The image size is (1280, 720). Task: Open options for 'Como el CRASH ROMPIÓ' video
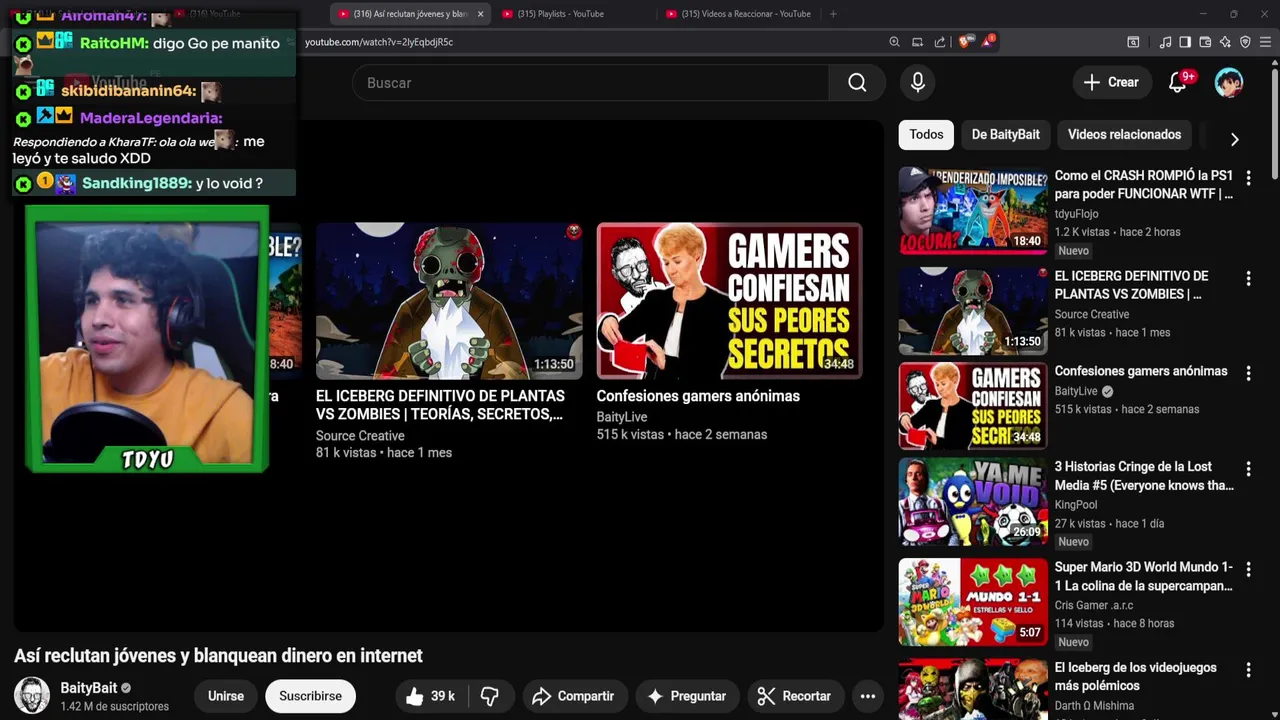tap(1248, 178)
